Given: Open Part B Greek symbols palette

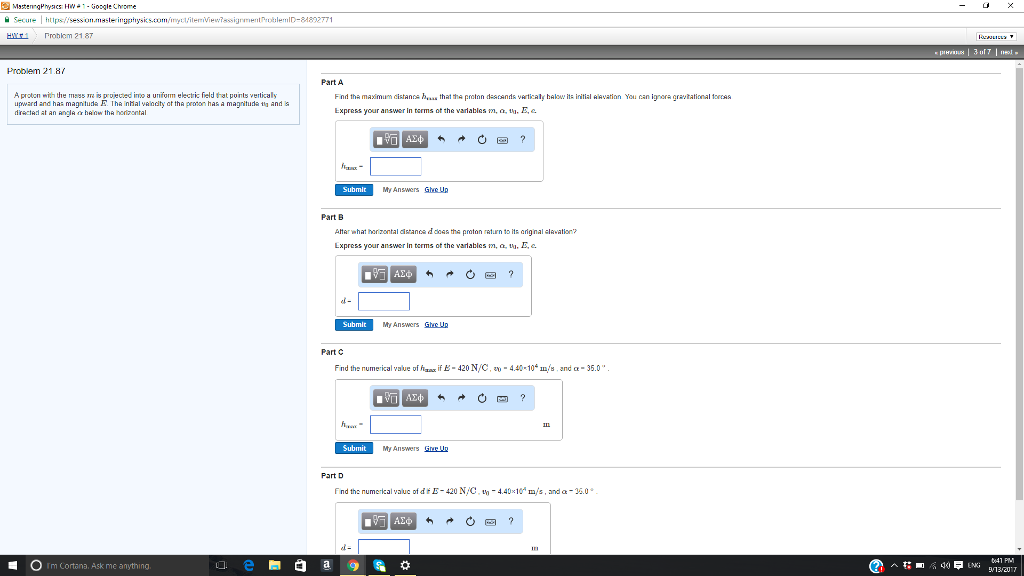Looking at the screenshot, I should click(403, 274).
